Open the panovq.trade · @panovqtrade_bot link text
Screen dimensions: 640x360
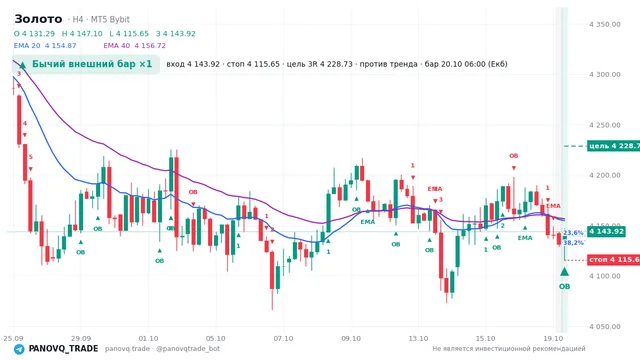click(x=162, y=349)
